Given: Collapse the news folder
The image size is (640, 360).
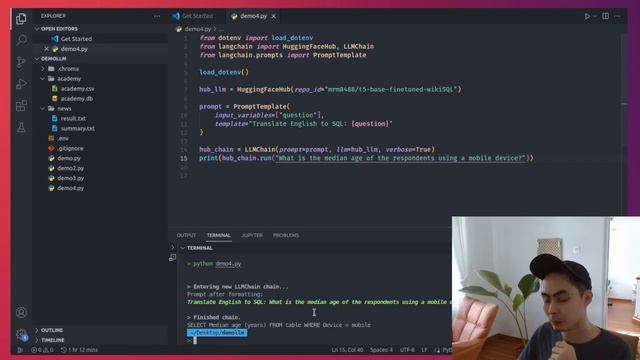Looking at the screenshot, I should tap(64, 109).
